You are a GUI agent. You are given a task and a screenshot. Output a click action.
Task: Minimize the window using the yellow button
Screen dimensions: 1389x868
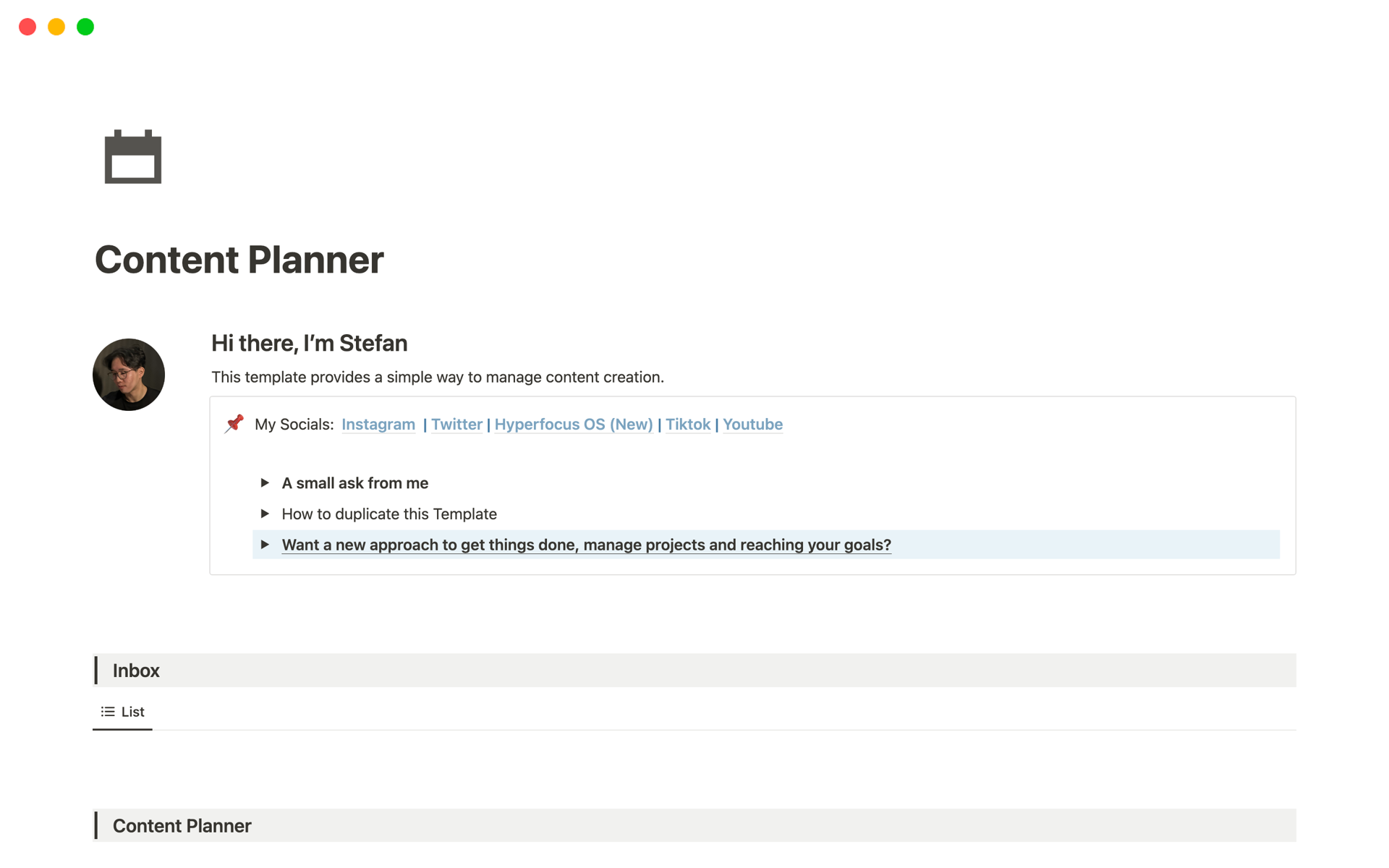pos(56,27)
